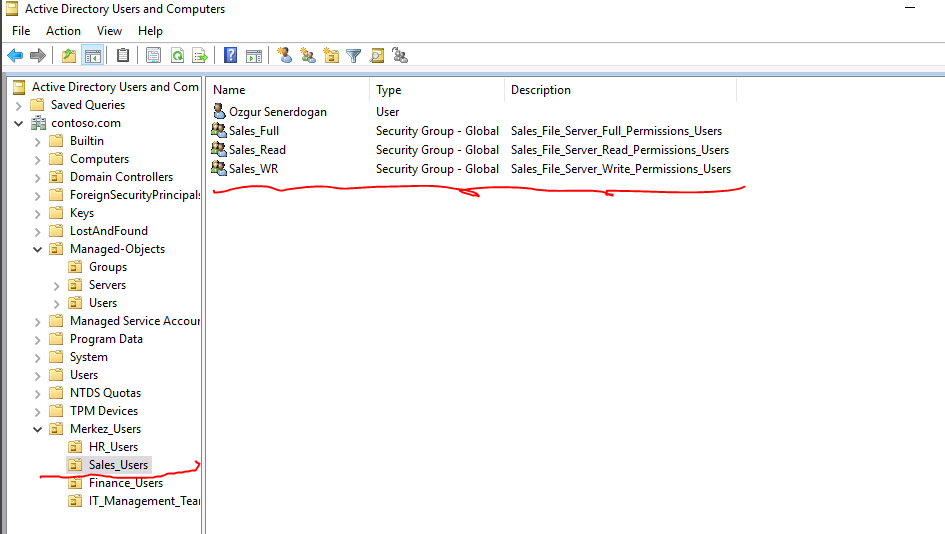Image resolution: width=945 pixels, height=534 pixels.
Task: Expand the Computers container
Action: coord(37,160)
